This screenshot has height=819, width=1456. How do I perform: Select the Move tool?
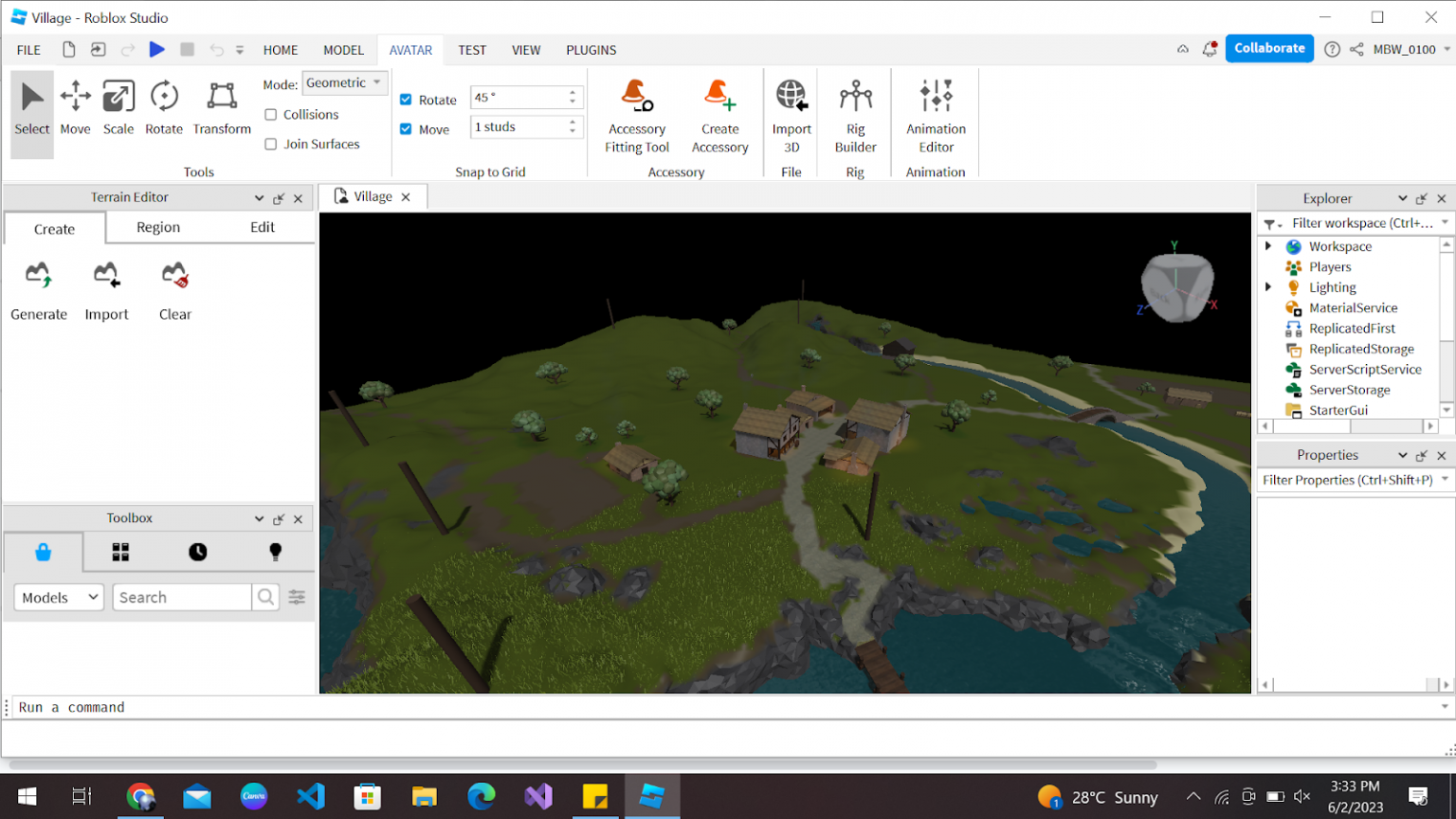pyautogui.click(x=75, y=108)
